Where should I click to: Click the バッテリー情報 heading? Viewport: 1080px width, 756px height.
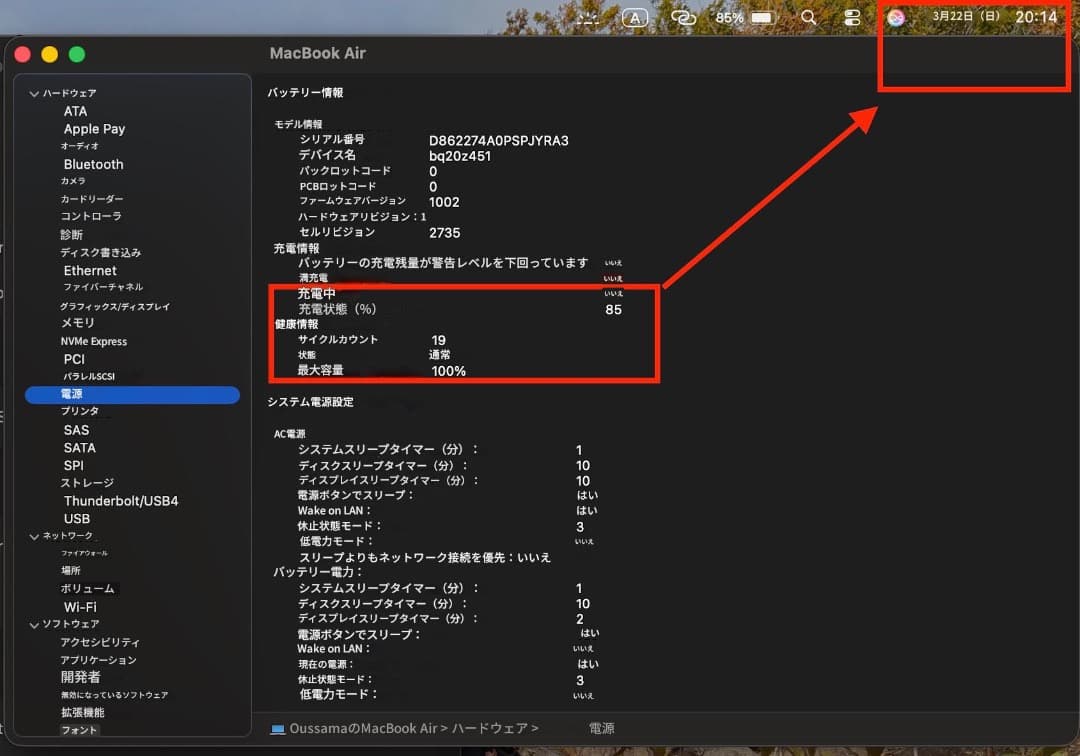point(305,92)
